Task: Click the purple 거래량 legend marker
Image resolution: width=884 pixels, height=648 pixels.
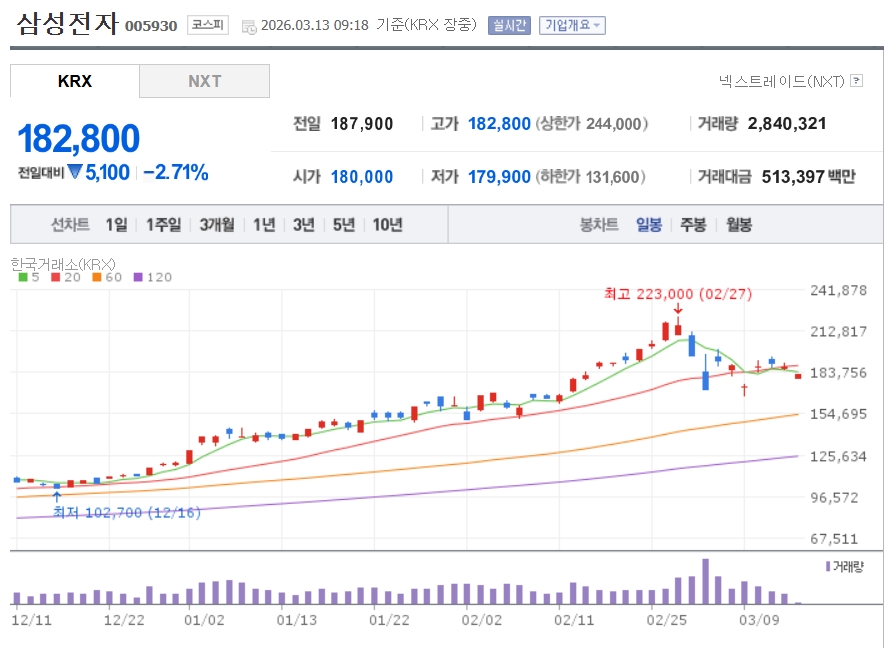Action: click(x=828, y=566)
